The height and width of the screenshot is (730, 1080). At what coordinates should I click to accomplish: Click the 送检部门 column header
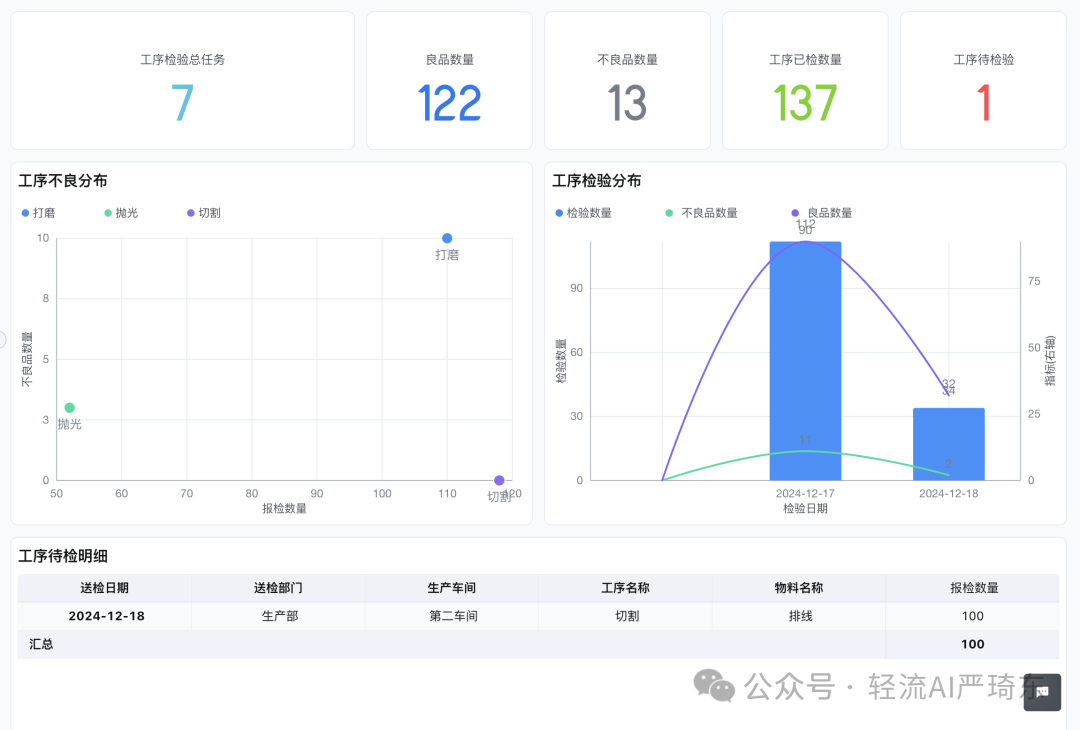tap(278, 587)
